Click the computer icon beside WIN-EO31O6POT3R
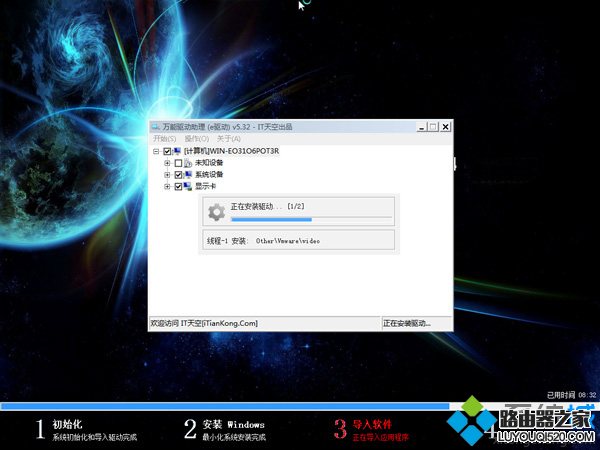The width and height of the screenshot is (600, 450). point(177,151)
